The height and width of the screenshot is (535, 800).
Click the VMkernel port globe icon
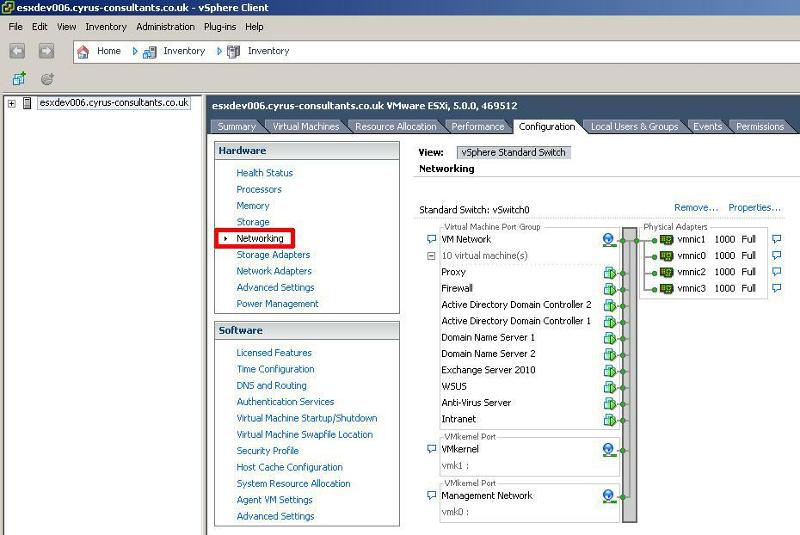608,449
